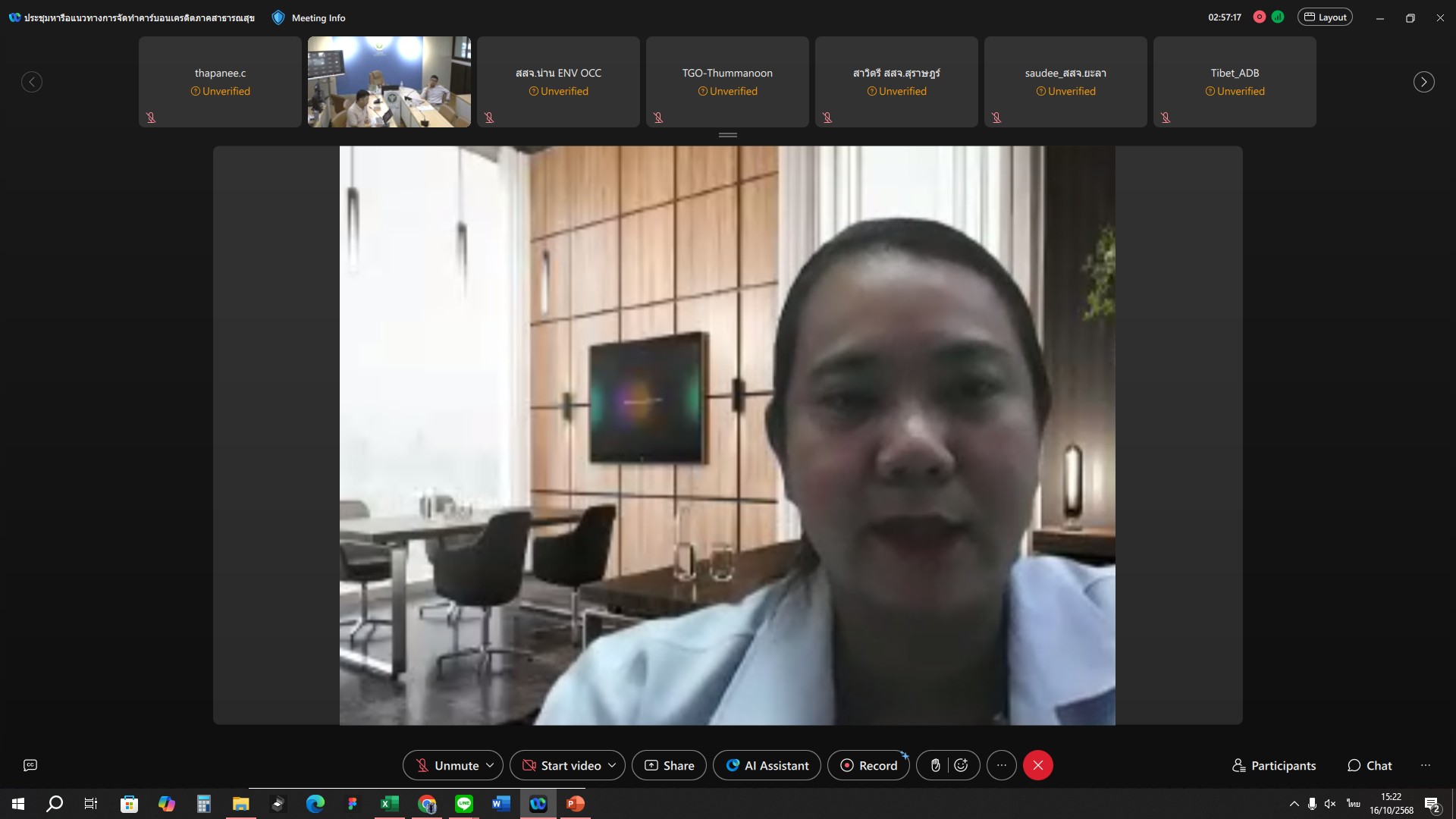The width and height of the screenshot is (1456, 819).
Task: Click the raise hand icon
Action: click(x=935, y=765)
